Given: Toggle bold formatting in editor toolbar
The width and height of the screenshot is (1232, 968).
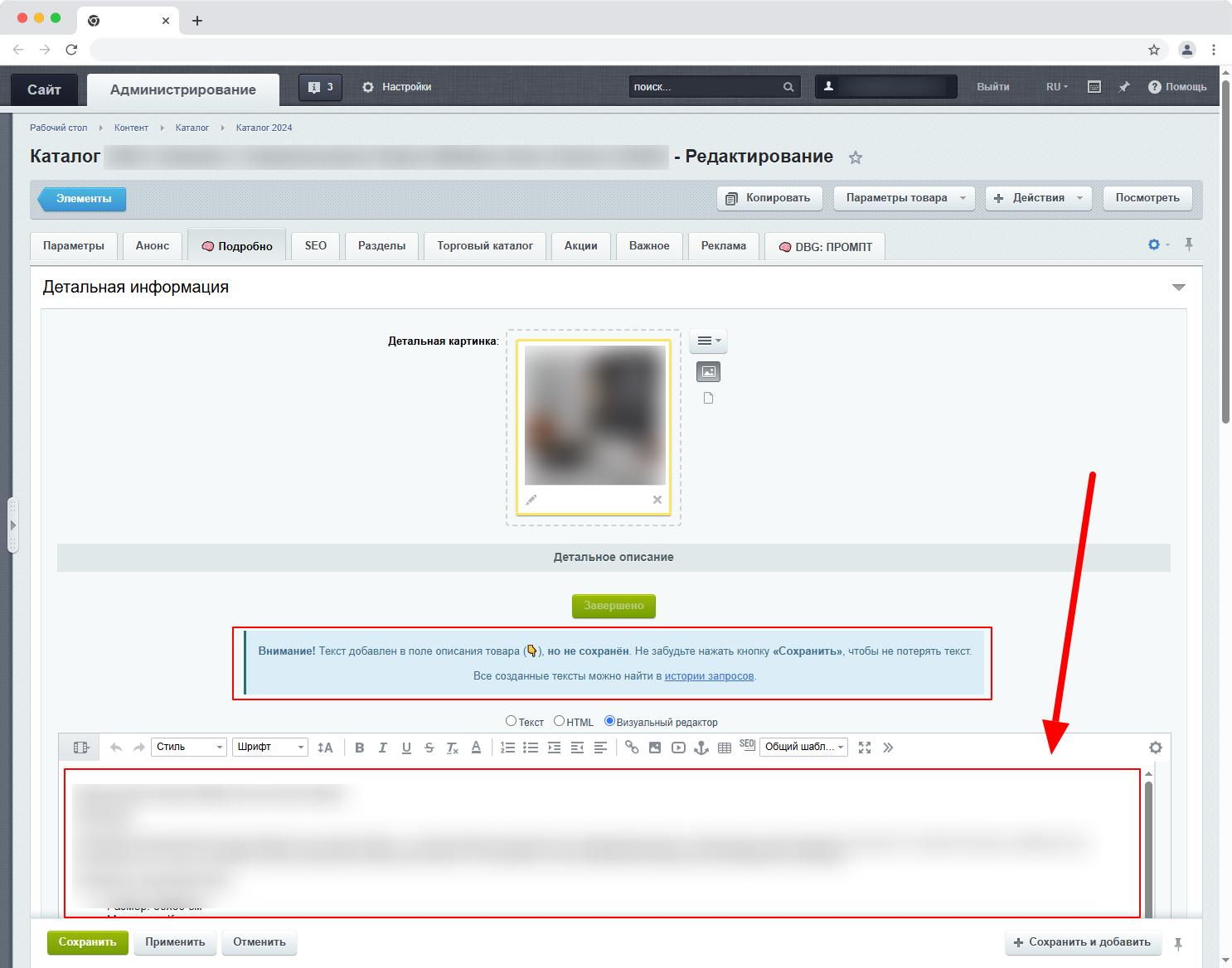Looking at the screenshot, I should tap(360, 748).
